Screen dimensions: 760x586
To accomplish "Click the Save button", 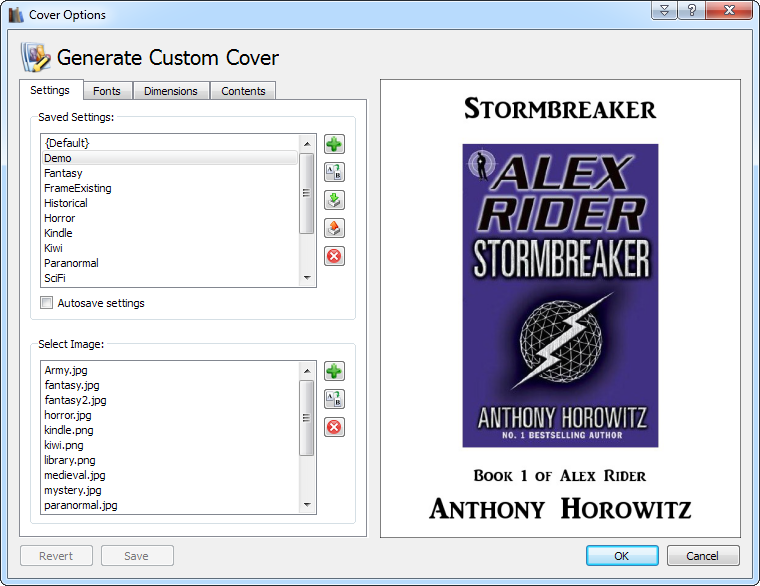I will click(137, 555).
